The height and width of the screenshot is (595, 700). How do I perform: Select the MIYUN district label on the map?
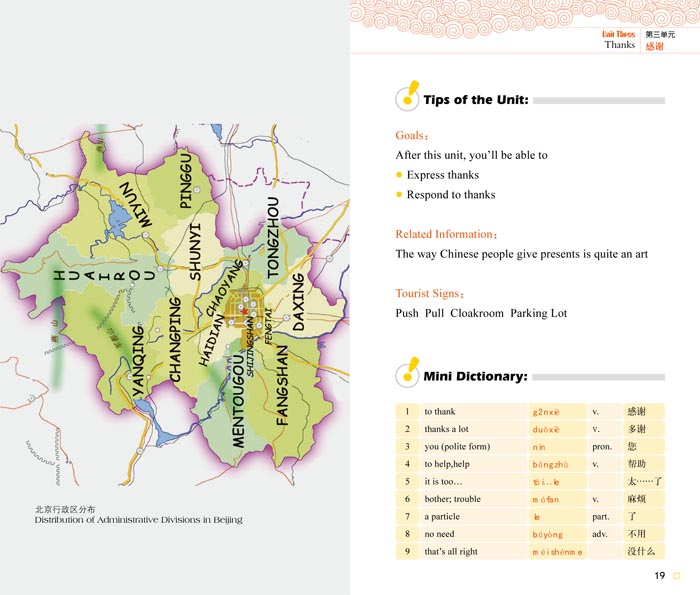coord(137,205)
